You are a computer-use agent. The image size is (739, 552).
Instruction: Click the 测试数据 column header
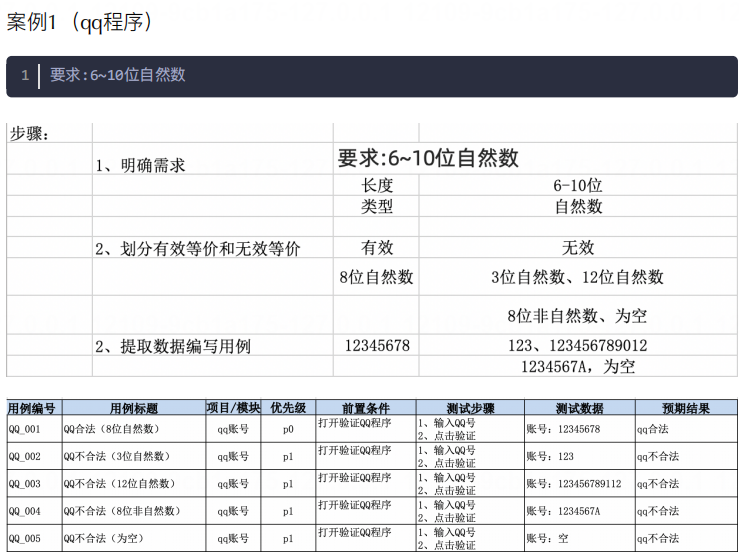(x=579, y=408)
